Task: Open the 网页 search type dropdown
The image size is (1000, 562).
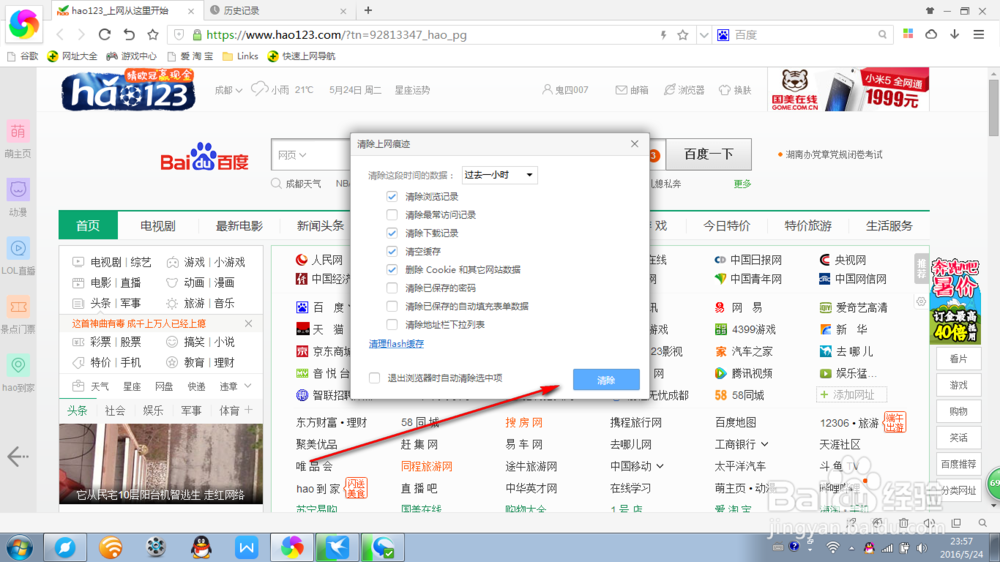Action: pos(292,155)
